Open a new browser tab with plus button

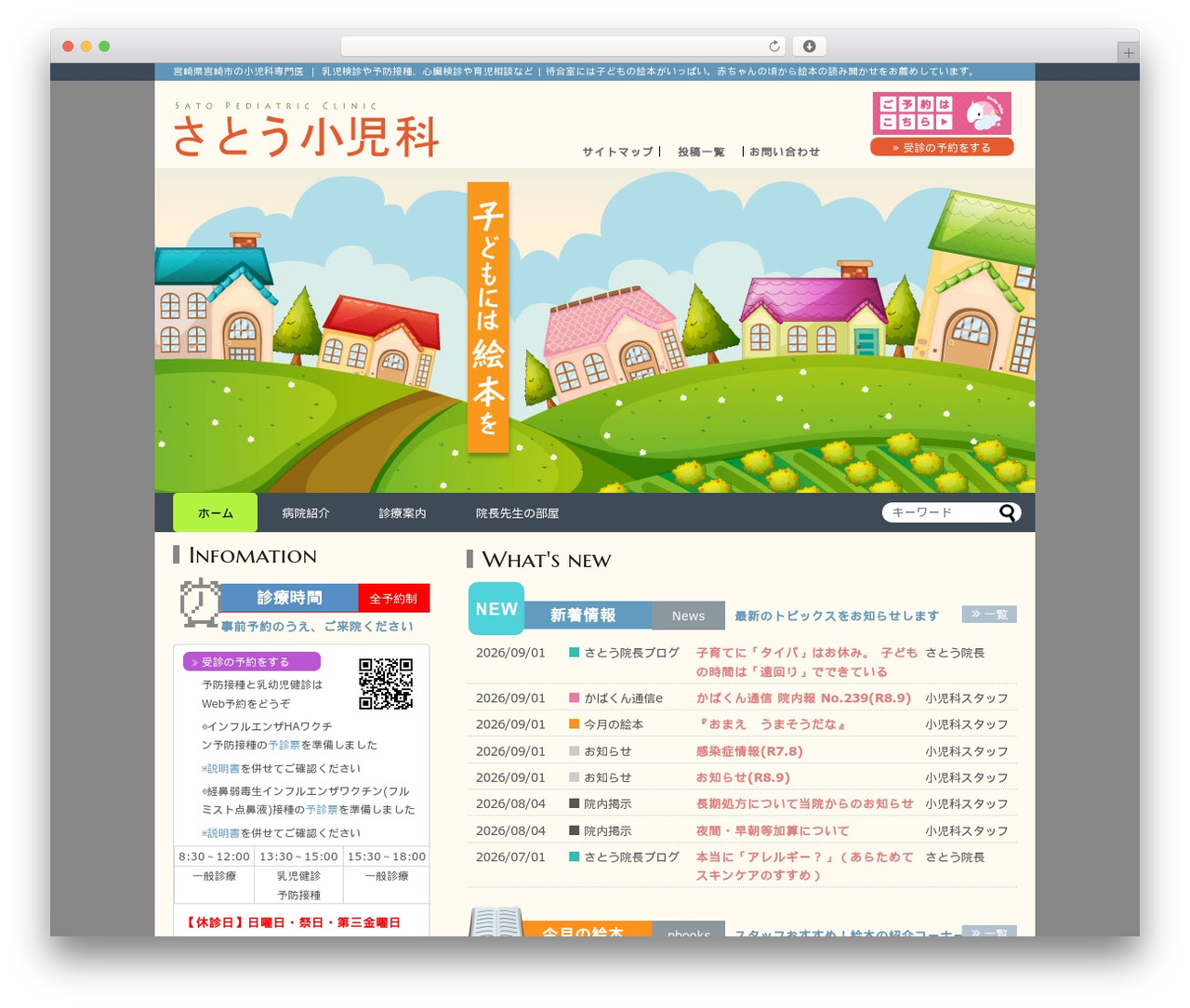tap(1128, 53)
